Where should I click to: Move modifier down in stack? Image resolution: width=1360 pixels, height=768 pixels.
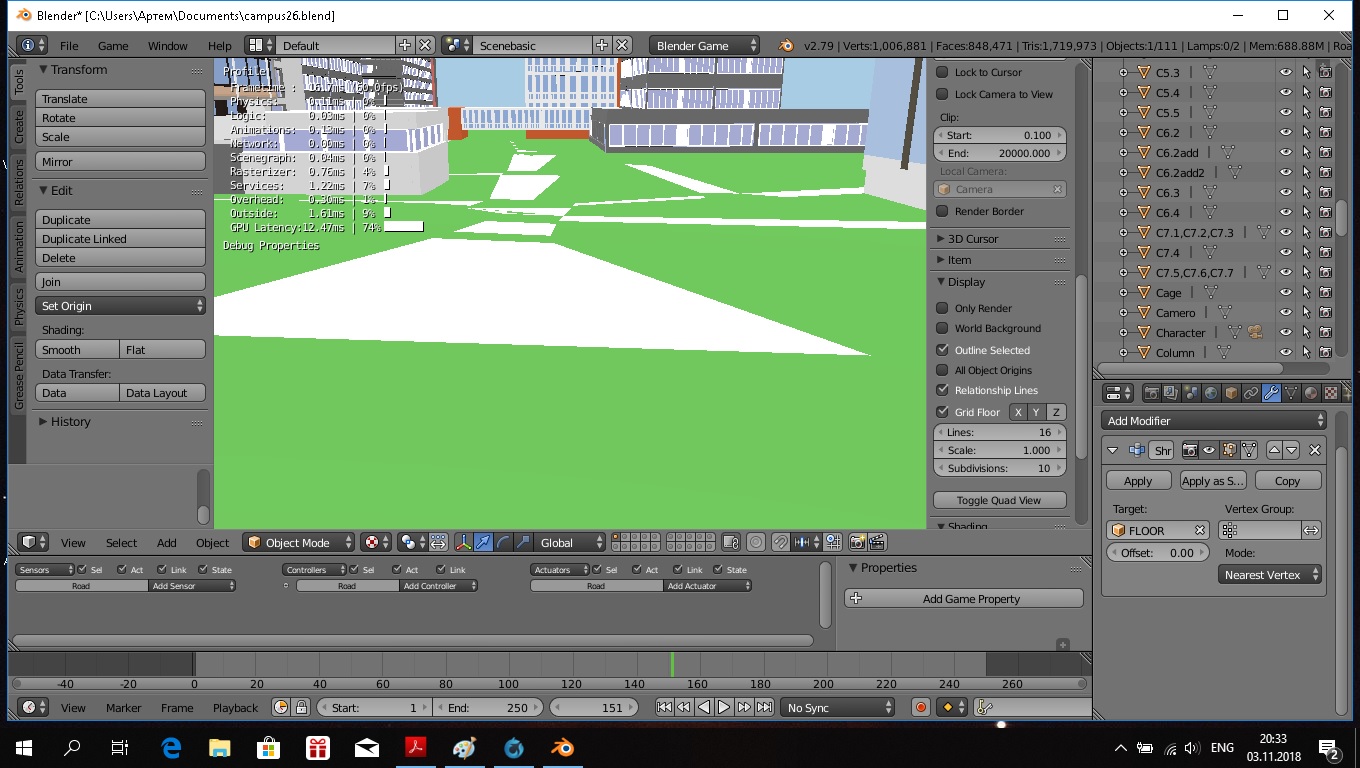[1292, 450]
